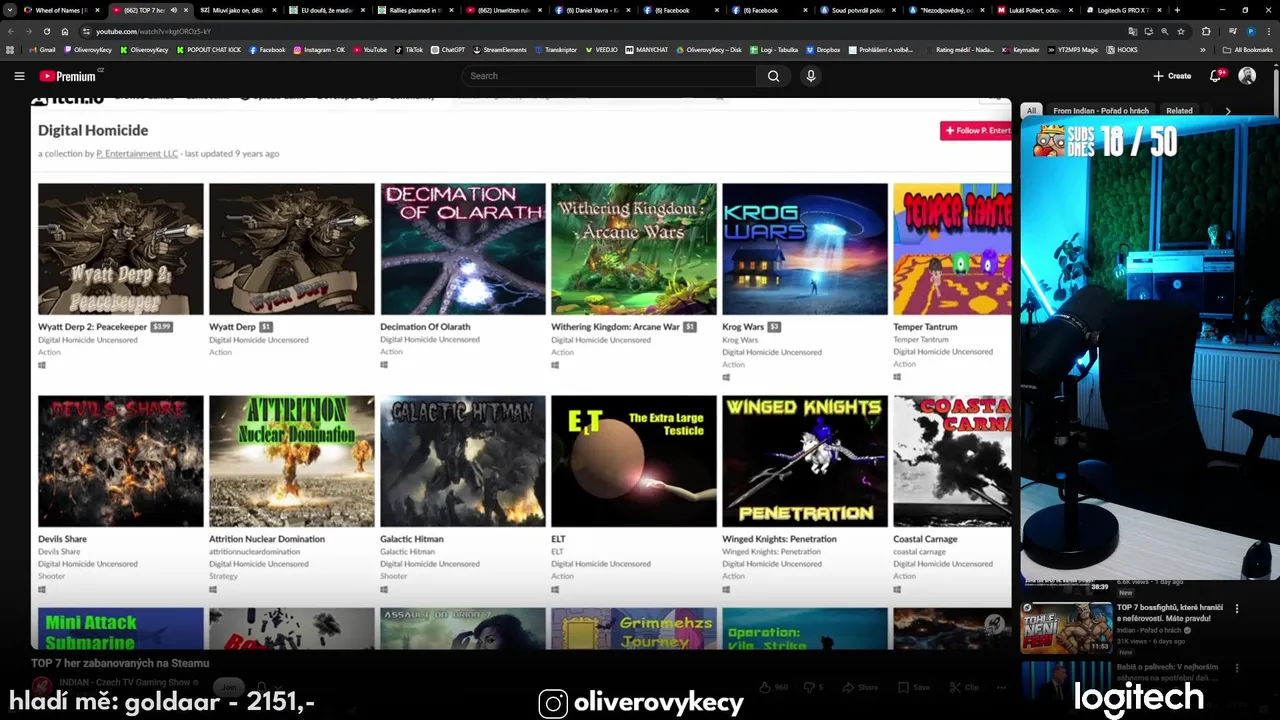The height and width of the screenshot is (720, 1280).
Task: Open the ChatGPT bookmark
Action: tap(448, 49)
